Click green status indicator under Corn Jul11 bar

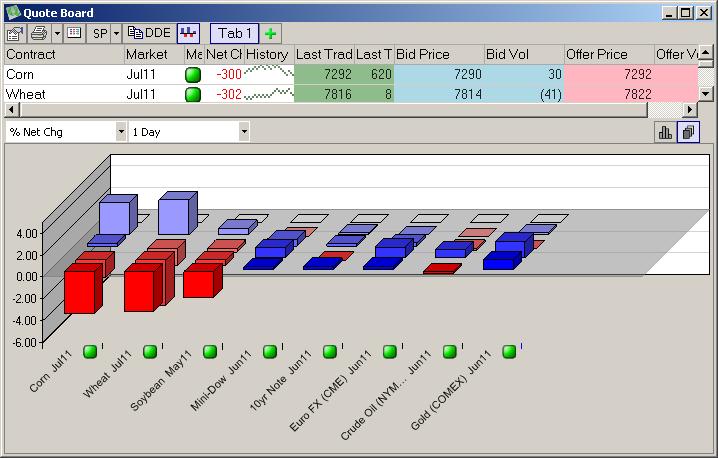pyautogui.click(x=90, y=351)
